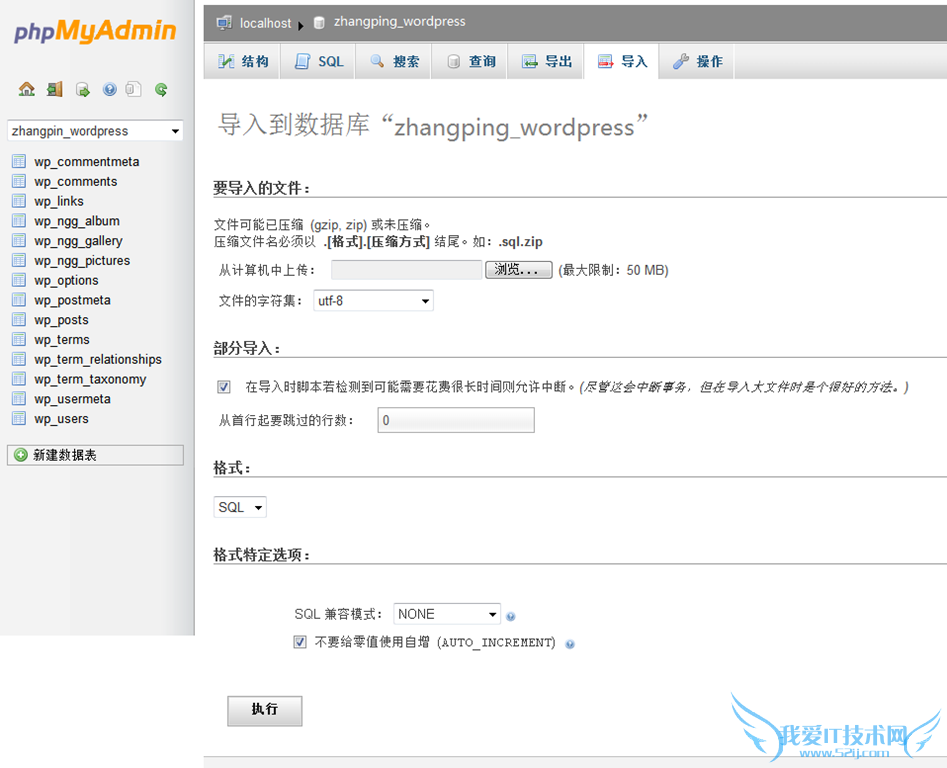Open SQL 兼容模式 NONE dropdown
The width and height of the screenshot is (947, 768).
[x=446, y=614]
